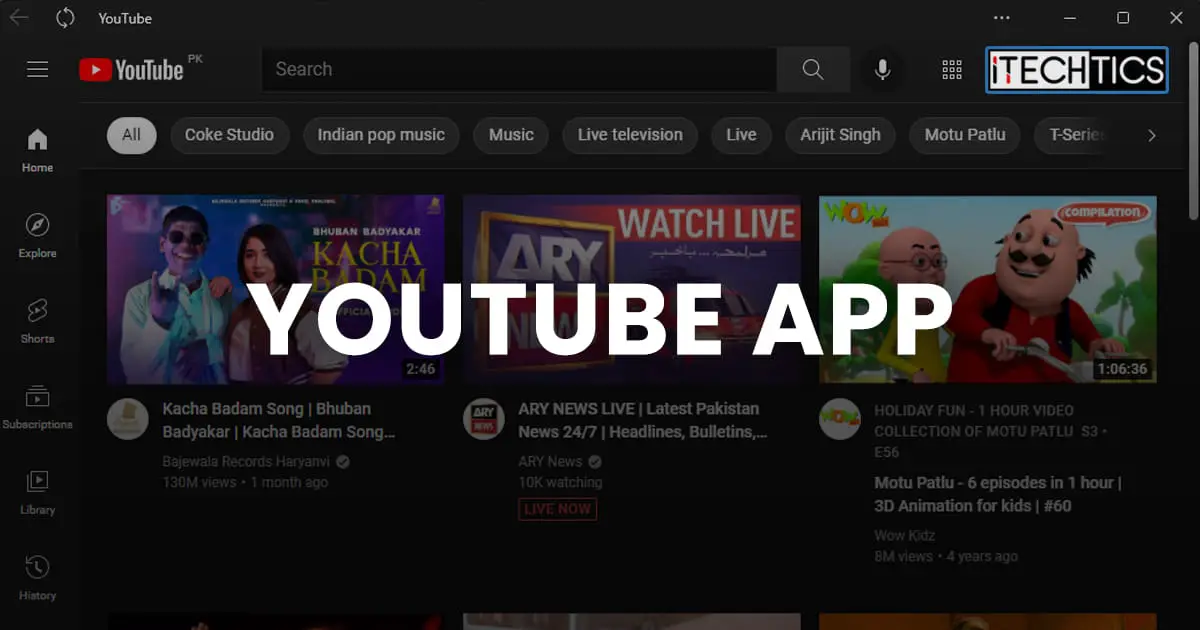Maximize the YouTube app window
Screen dimensions: 1200x630
[1123, 18]
